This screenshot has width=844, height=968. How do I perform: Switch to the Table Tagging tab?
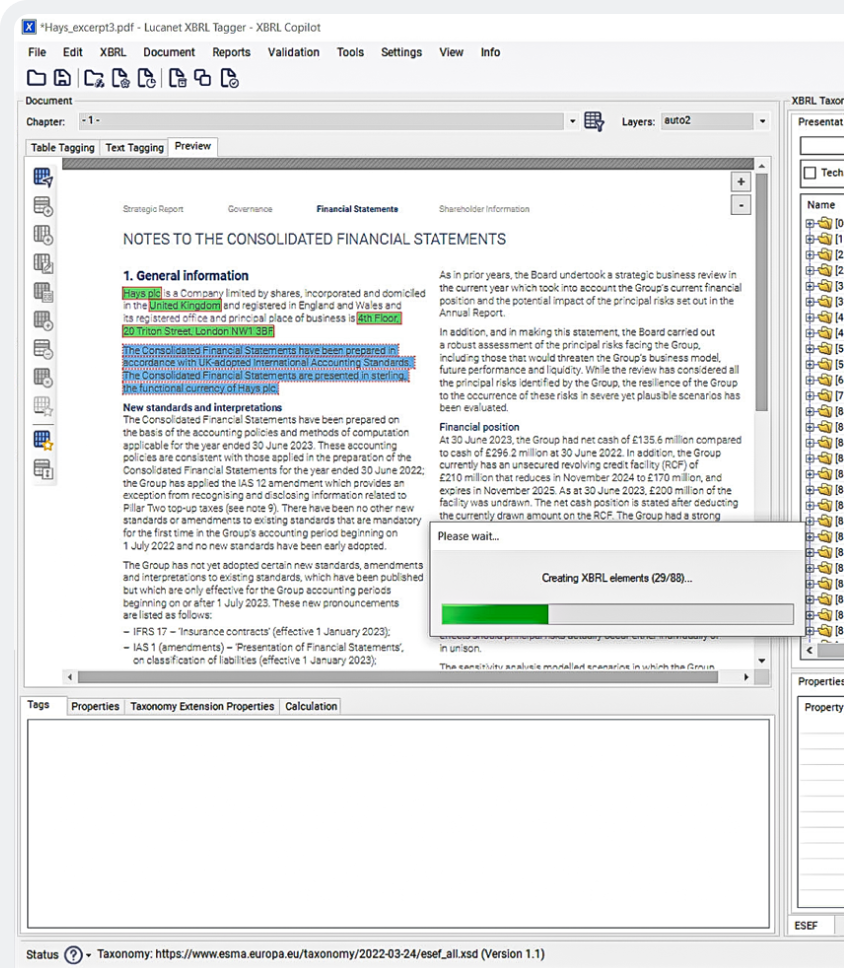(x=62, y=147)
